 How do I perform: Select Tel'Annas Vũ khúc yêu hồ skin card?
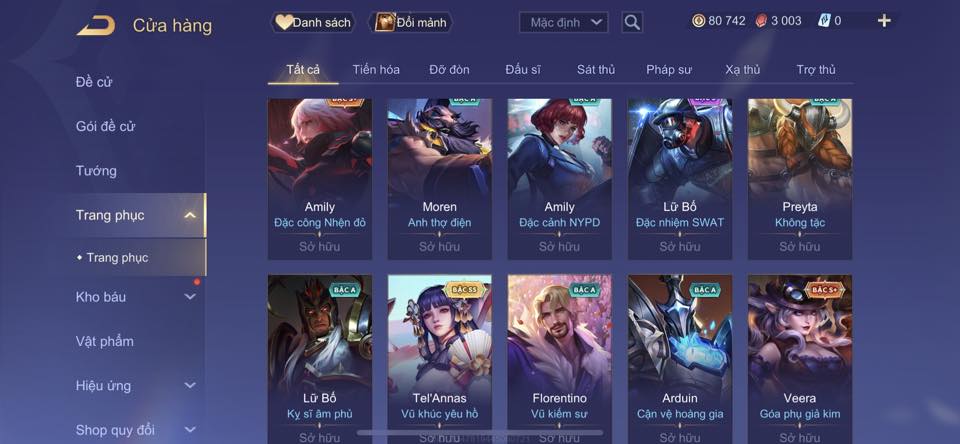click(440, 359)
